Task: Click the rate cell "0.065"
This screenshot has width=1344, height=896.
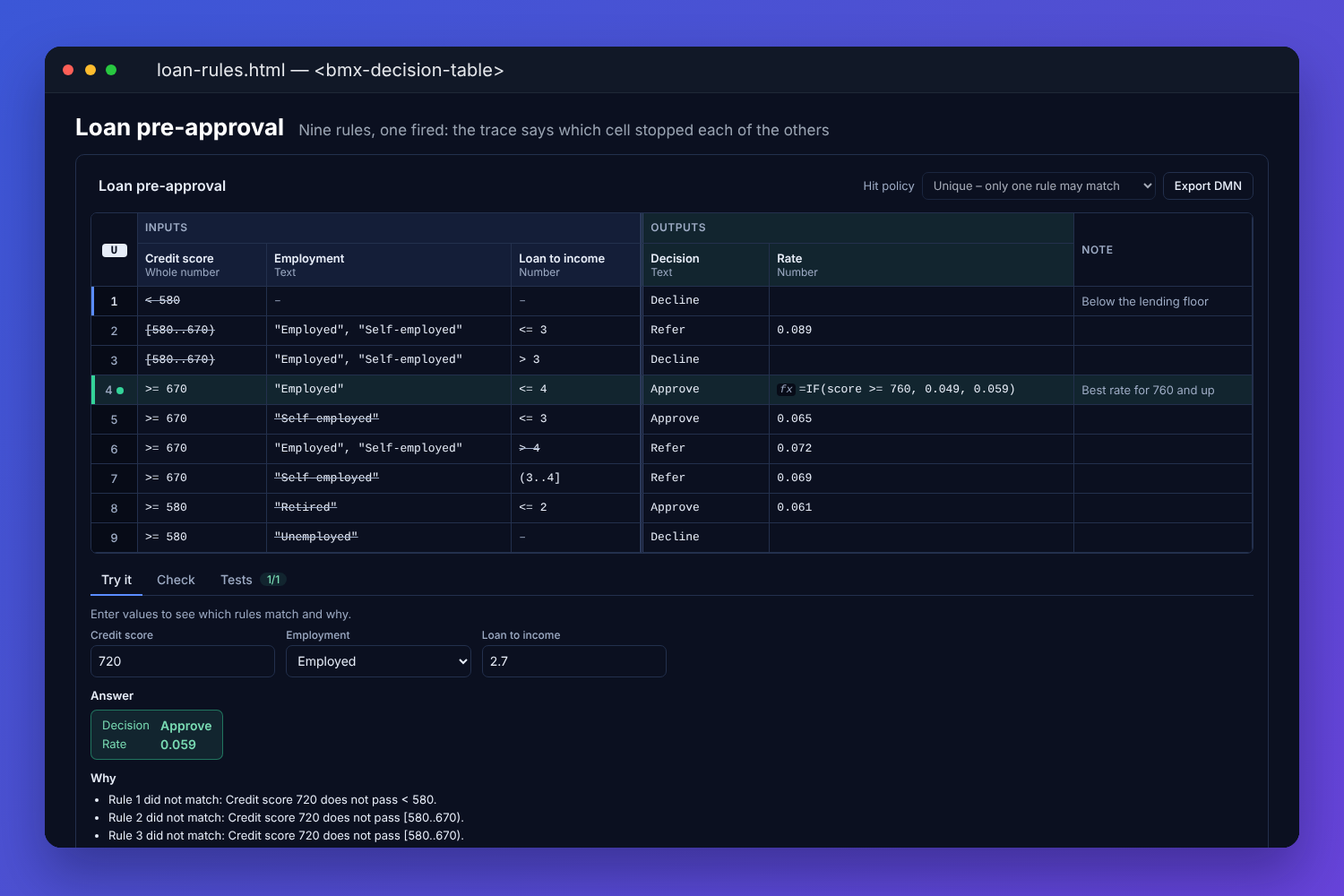Action: [x=921, y=419]
